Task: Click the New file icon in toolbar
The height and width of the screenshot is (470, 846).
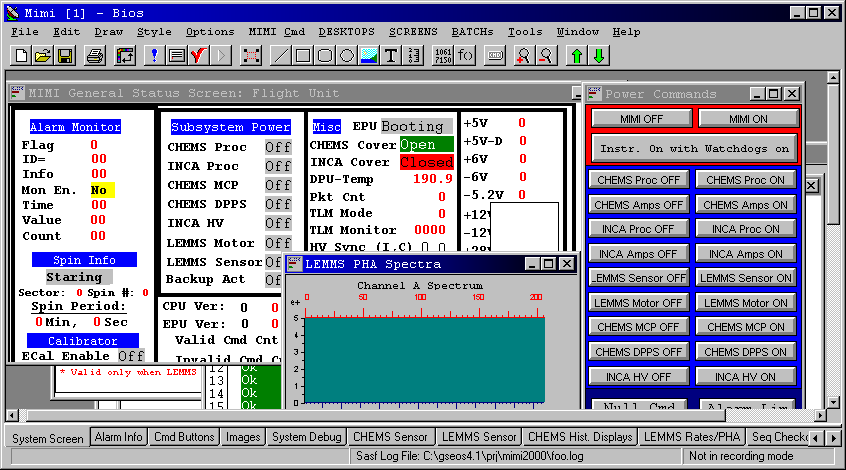Action: [x=21, y=55]
